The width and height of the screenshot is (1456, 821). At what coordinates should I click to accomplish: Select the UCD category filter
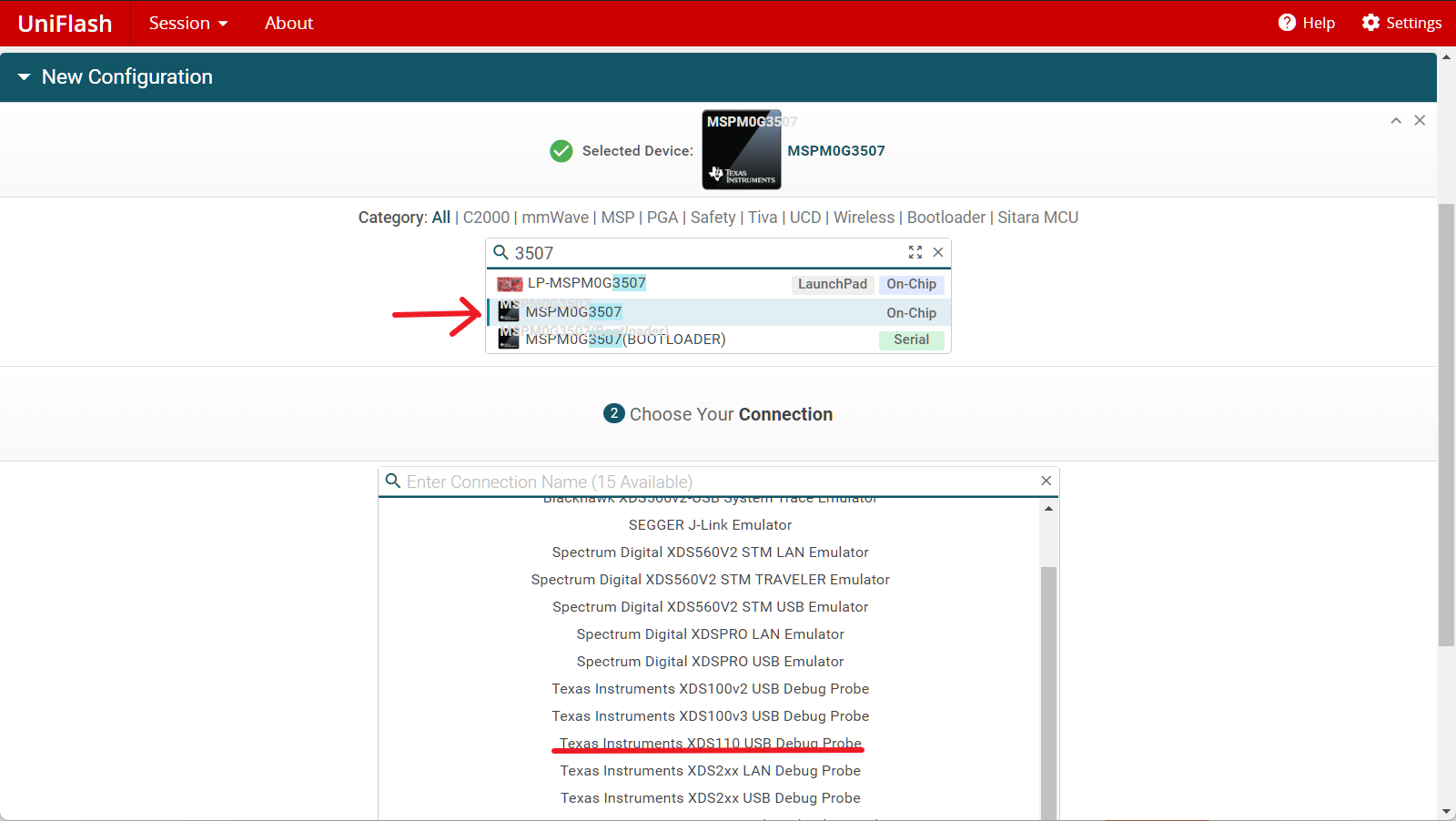coord(805,218)
